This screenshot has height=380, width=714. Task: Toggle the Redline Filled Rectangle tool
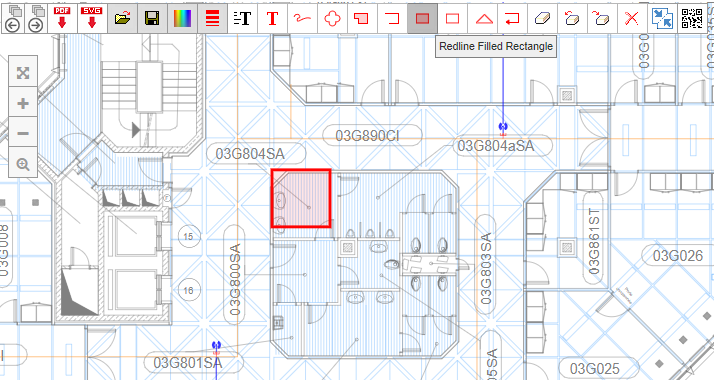pos(423,18)
